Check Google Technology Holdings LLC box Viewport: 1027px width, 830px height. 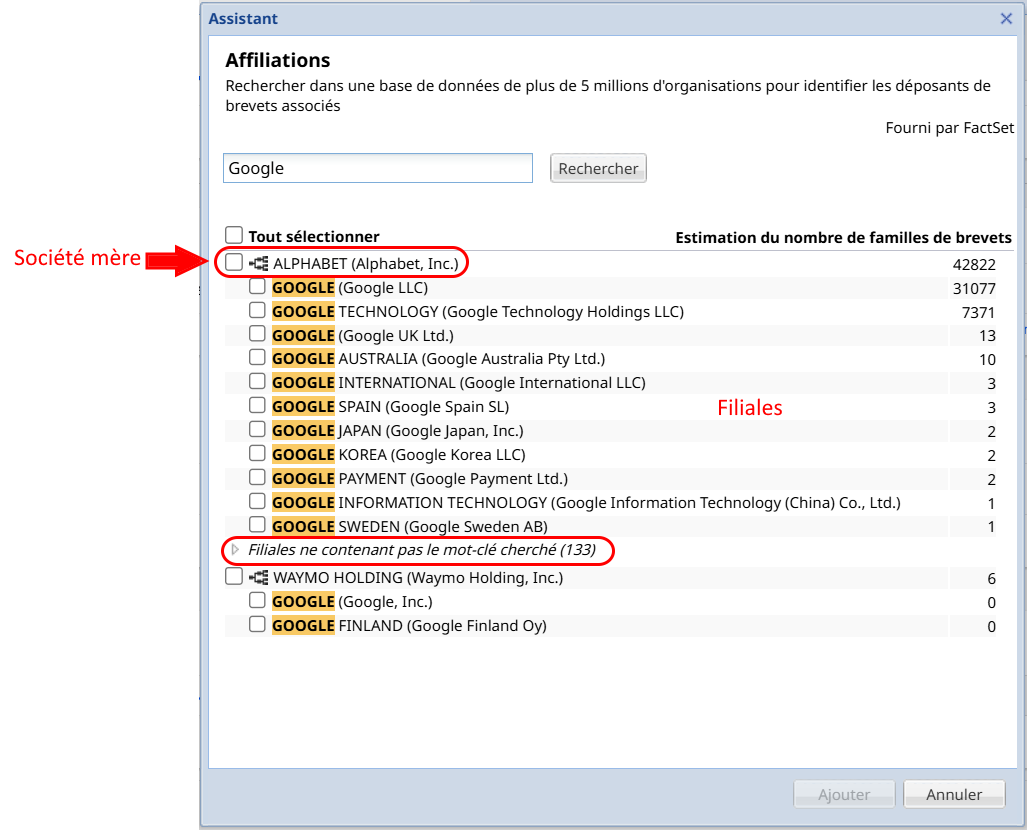(257, 310)
